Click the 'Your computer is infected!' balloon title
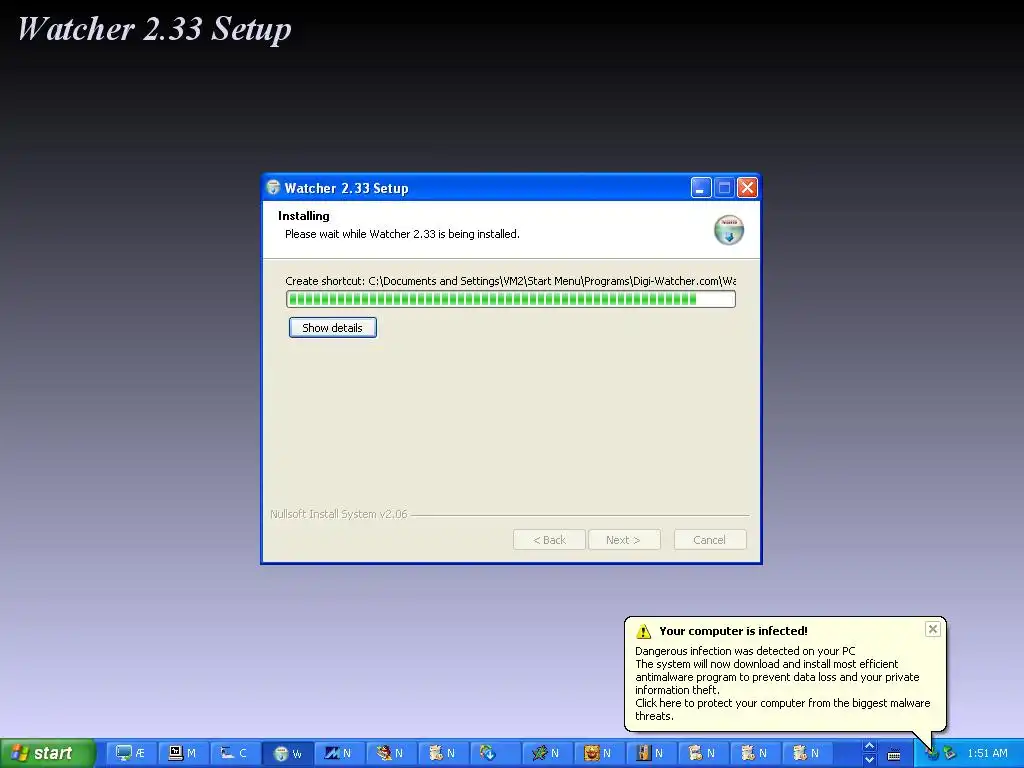1024x768 pixels. click(x=733, y=631)
